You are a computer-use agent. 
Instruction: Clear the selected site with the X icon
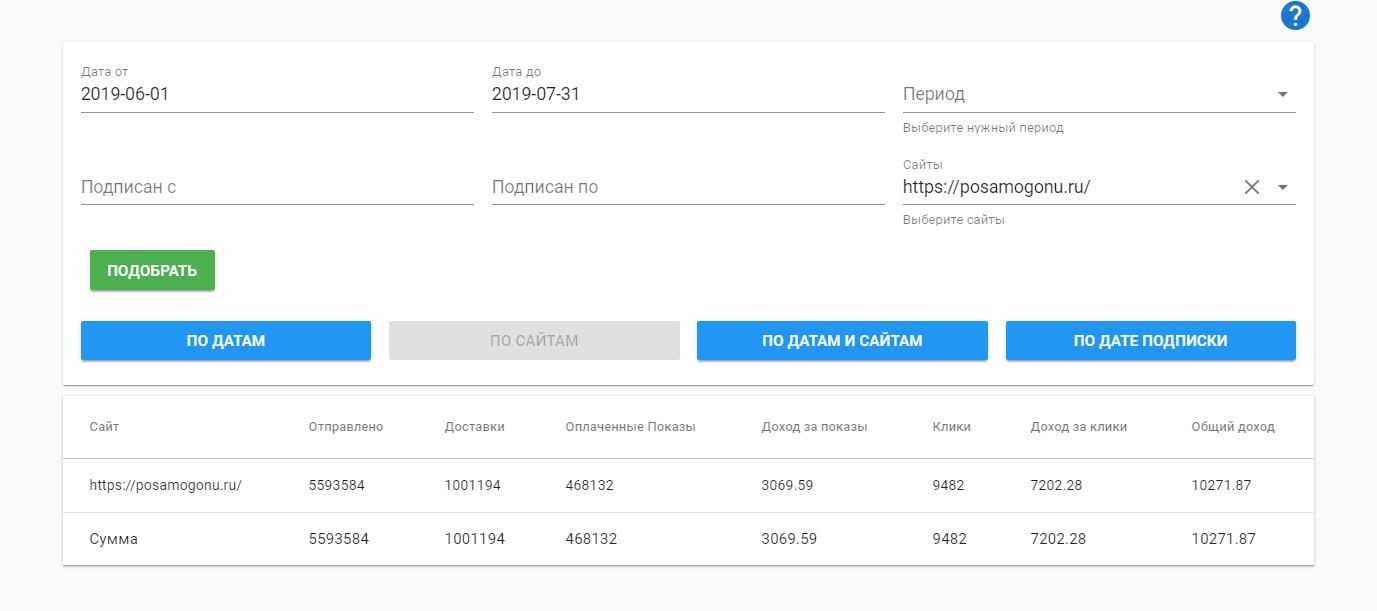pyautogui.click(x=1251, y=187)
